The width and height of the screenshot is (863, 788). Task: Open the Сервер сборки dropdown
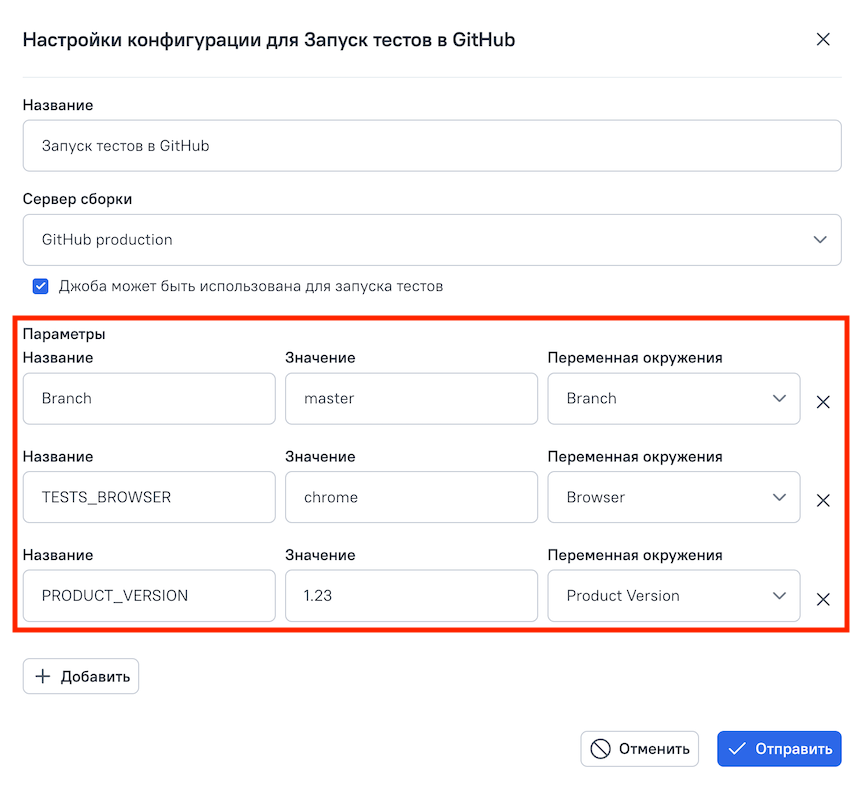click(432, 240)
